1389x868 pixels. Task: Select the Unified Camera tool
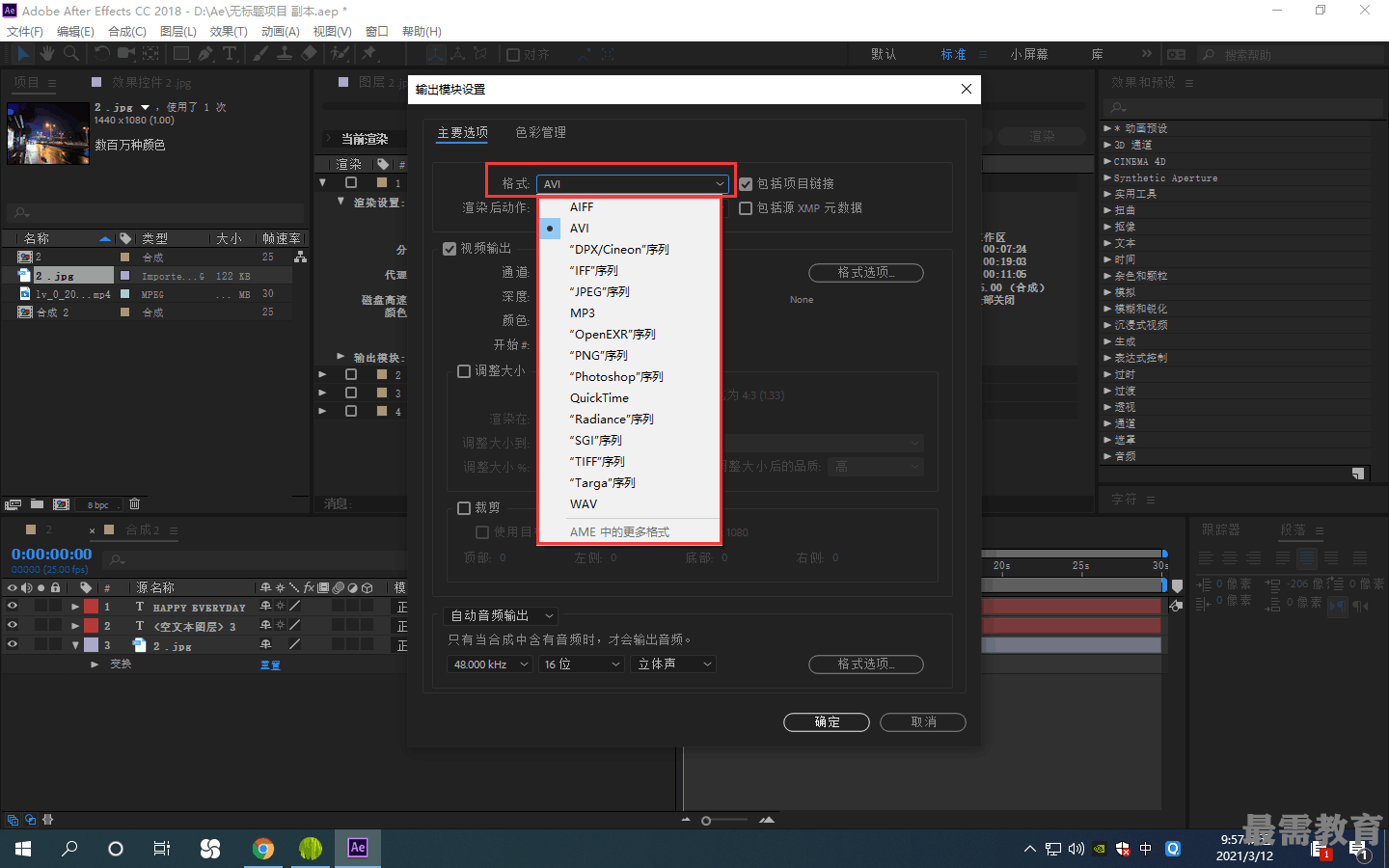[126, 54]
